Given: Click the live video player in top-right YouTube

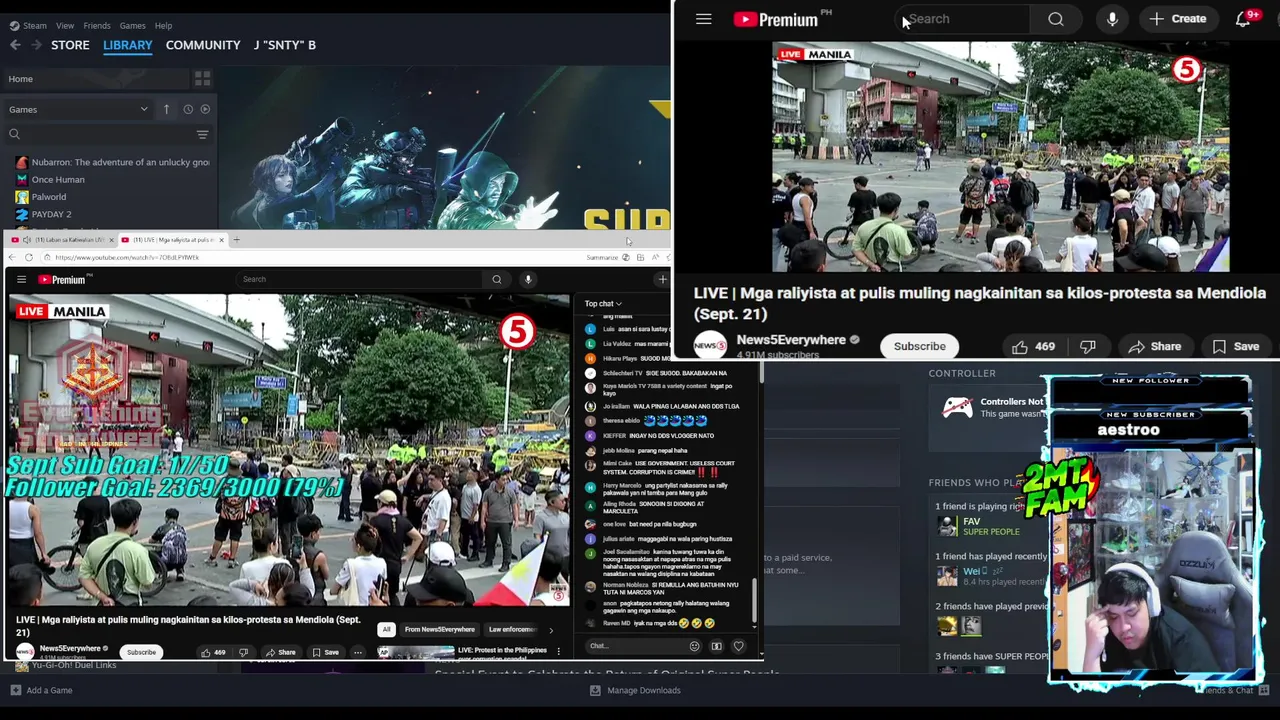Looking at the screenshot, I should (x=1000, y=157).
